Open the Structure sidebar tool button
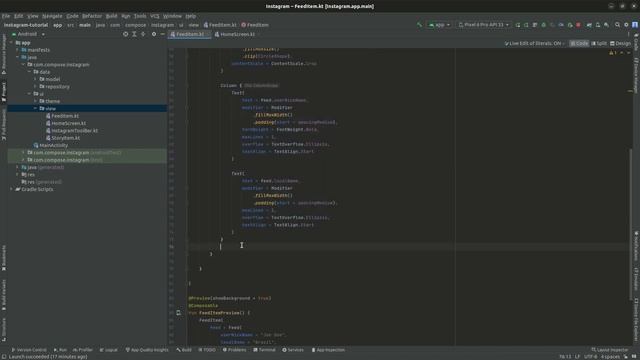 tap(4, 330)
